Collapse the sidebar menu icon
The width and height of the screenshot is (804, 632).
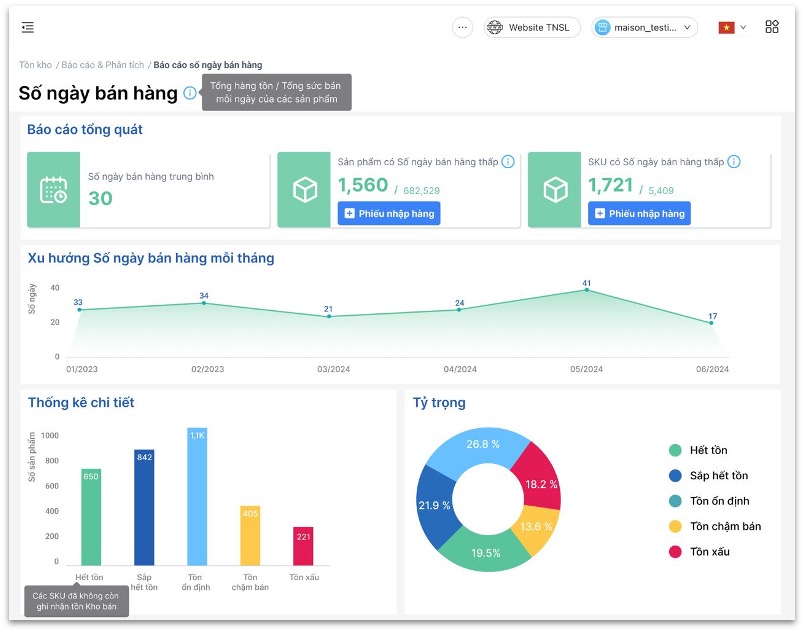pyautogui.click(x=28, y=28)
